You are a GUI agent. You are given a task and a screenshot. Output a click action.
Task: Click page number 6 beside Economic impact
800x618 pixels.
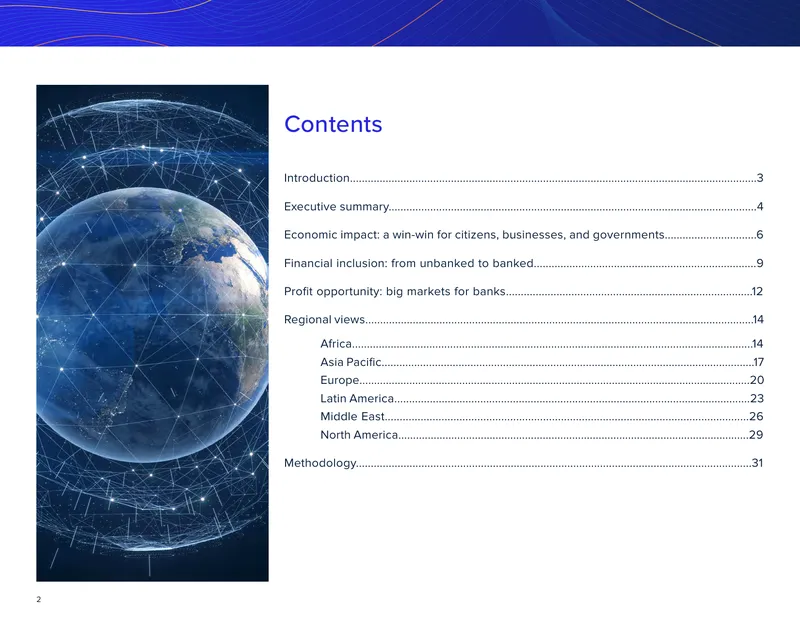(x=760, y=235)
